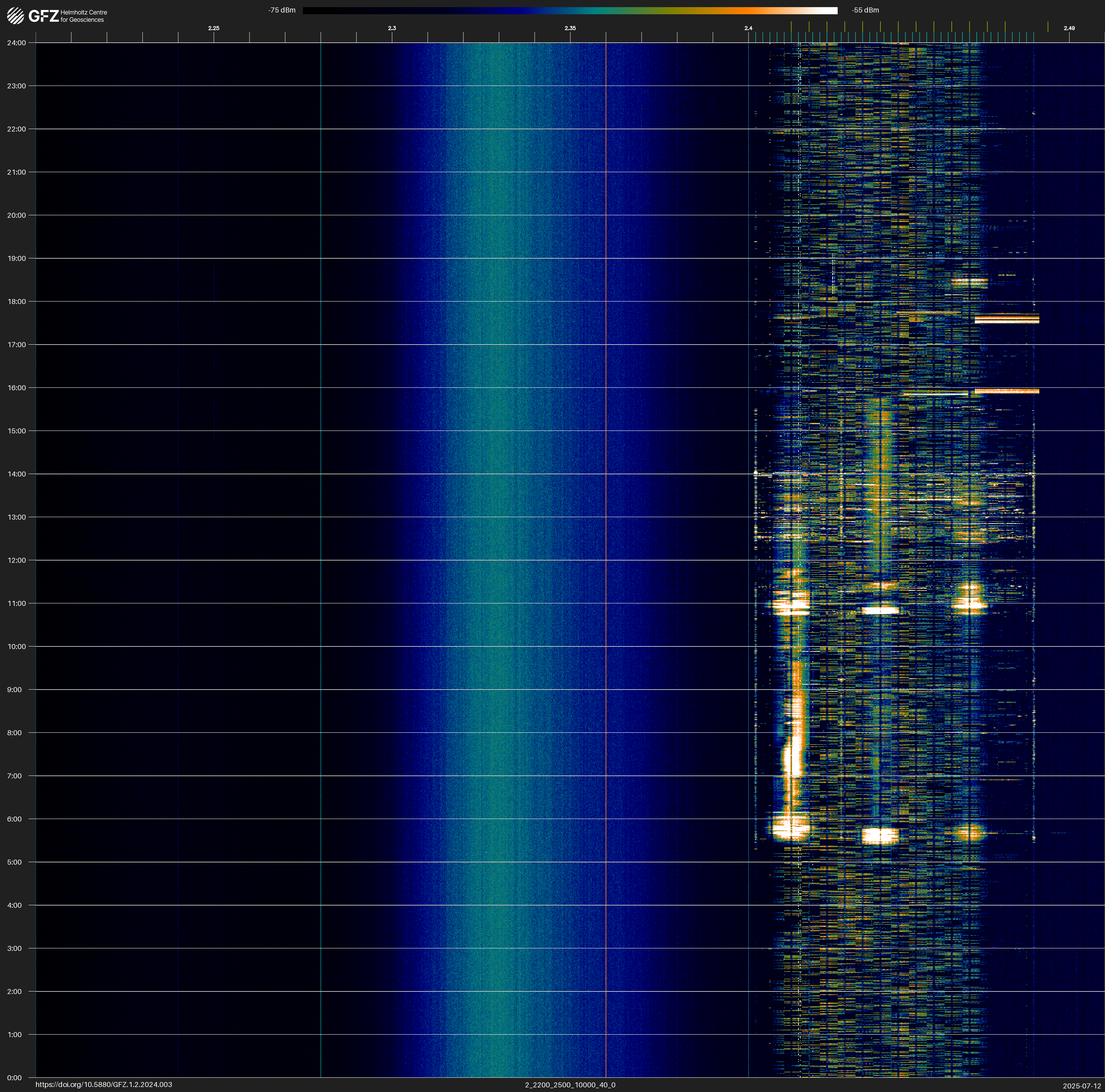This screenshot has height=1092, width=1105.
Task: Select the 2.3 frequency axis label
Action: coord(392,28)
